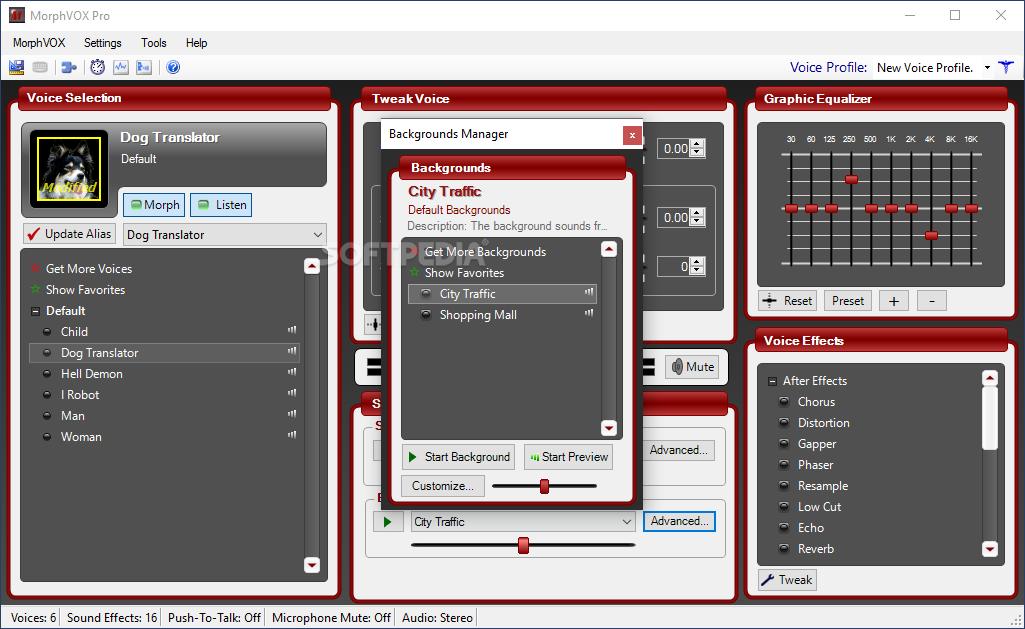Click the signal bars icon next to Woman
Image resolution: width=1025 pixels, height=629 pixels.
(292, 435)
